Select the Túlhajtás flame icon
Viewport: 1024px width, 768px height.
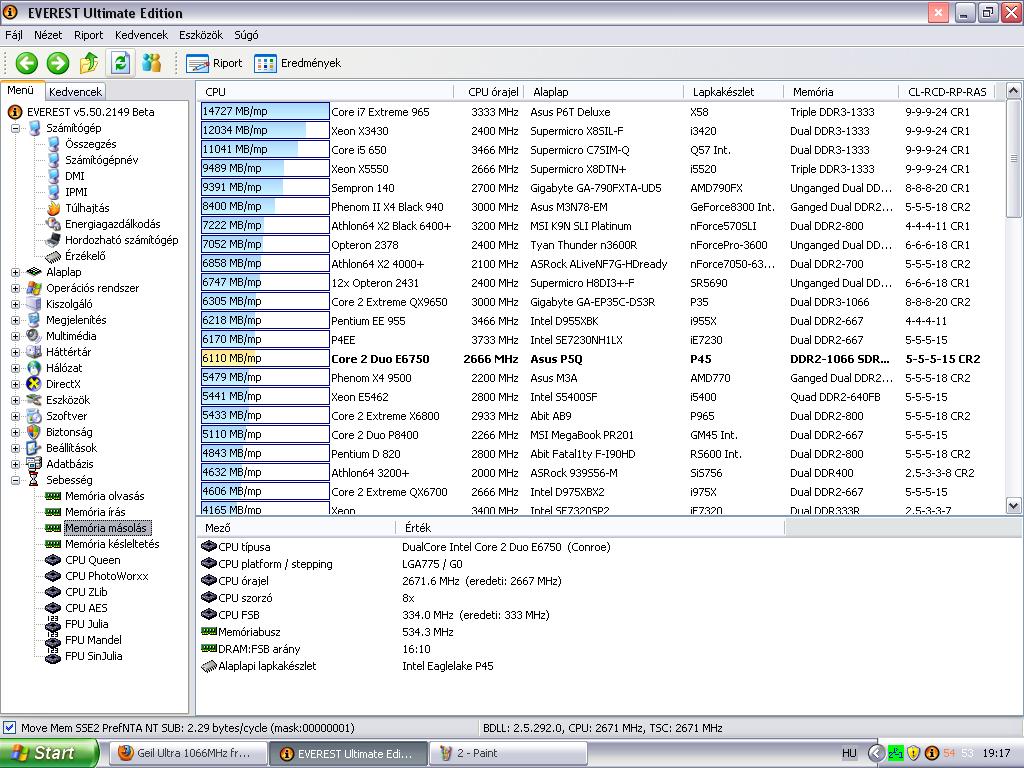click(54, 208)
